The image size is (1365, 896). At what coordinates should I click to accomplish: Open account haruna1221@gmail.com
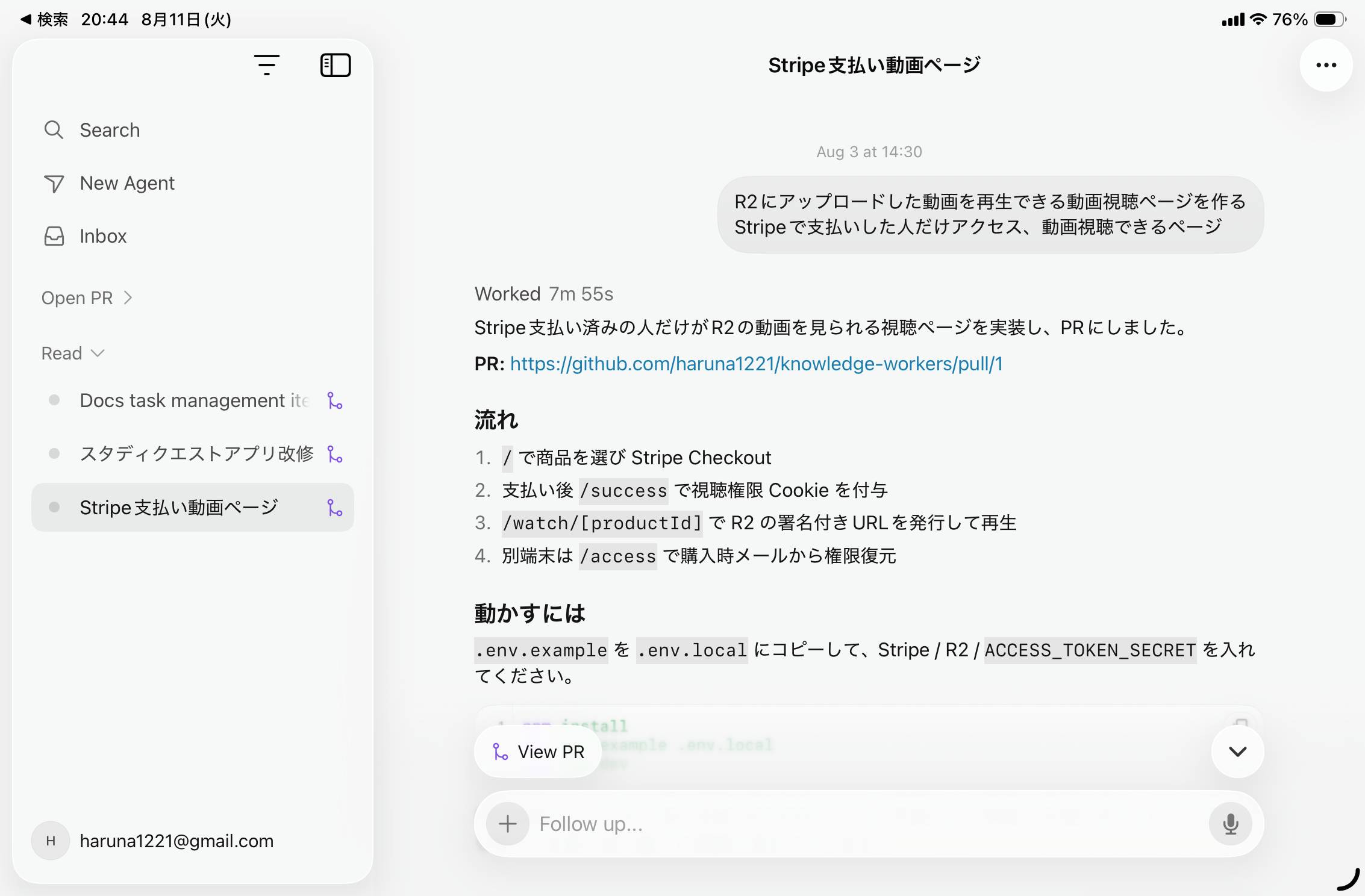click(x=176, y=841)
